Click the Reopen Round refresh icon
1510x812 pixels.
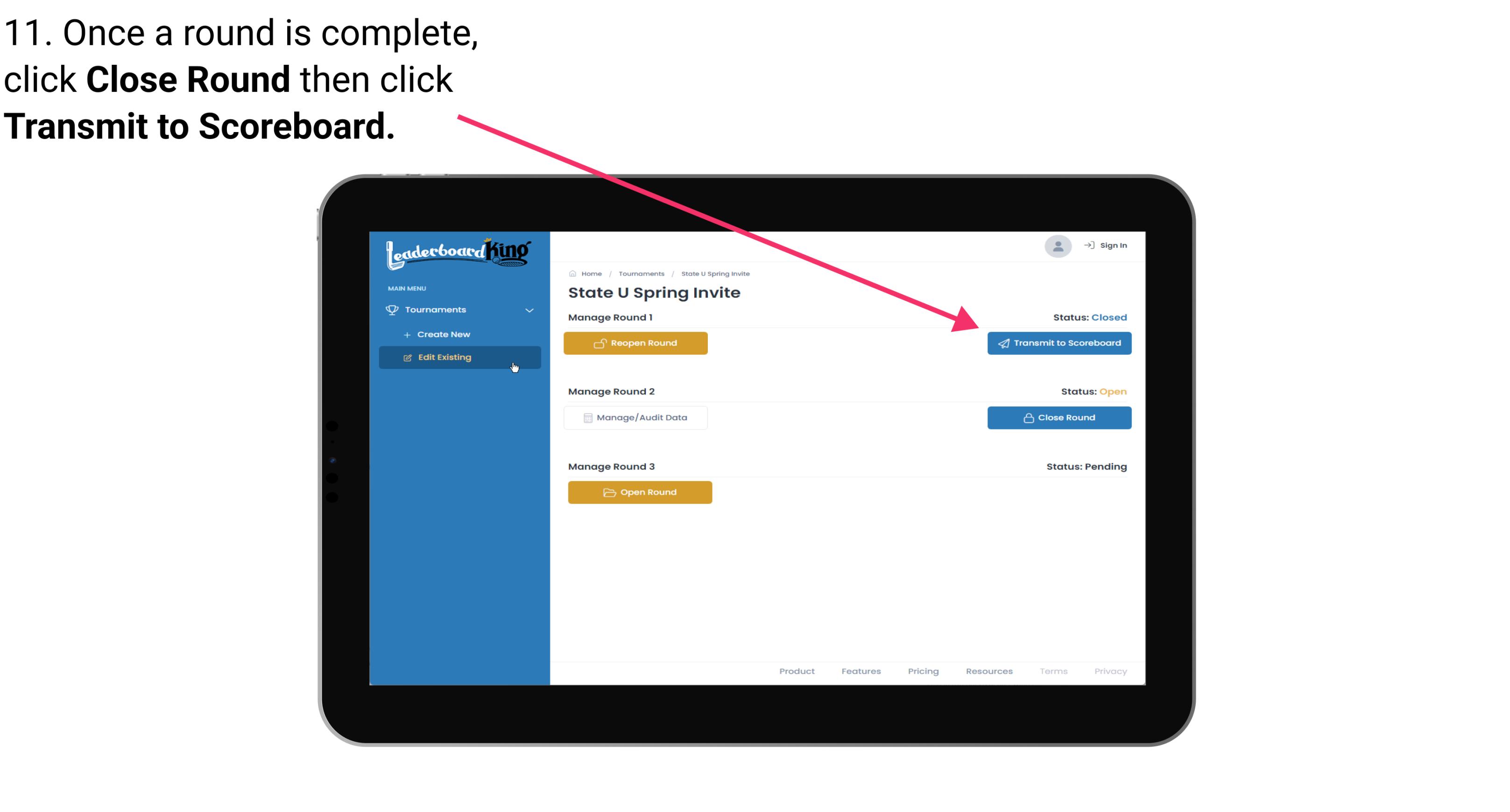point(601,343)
